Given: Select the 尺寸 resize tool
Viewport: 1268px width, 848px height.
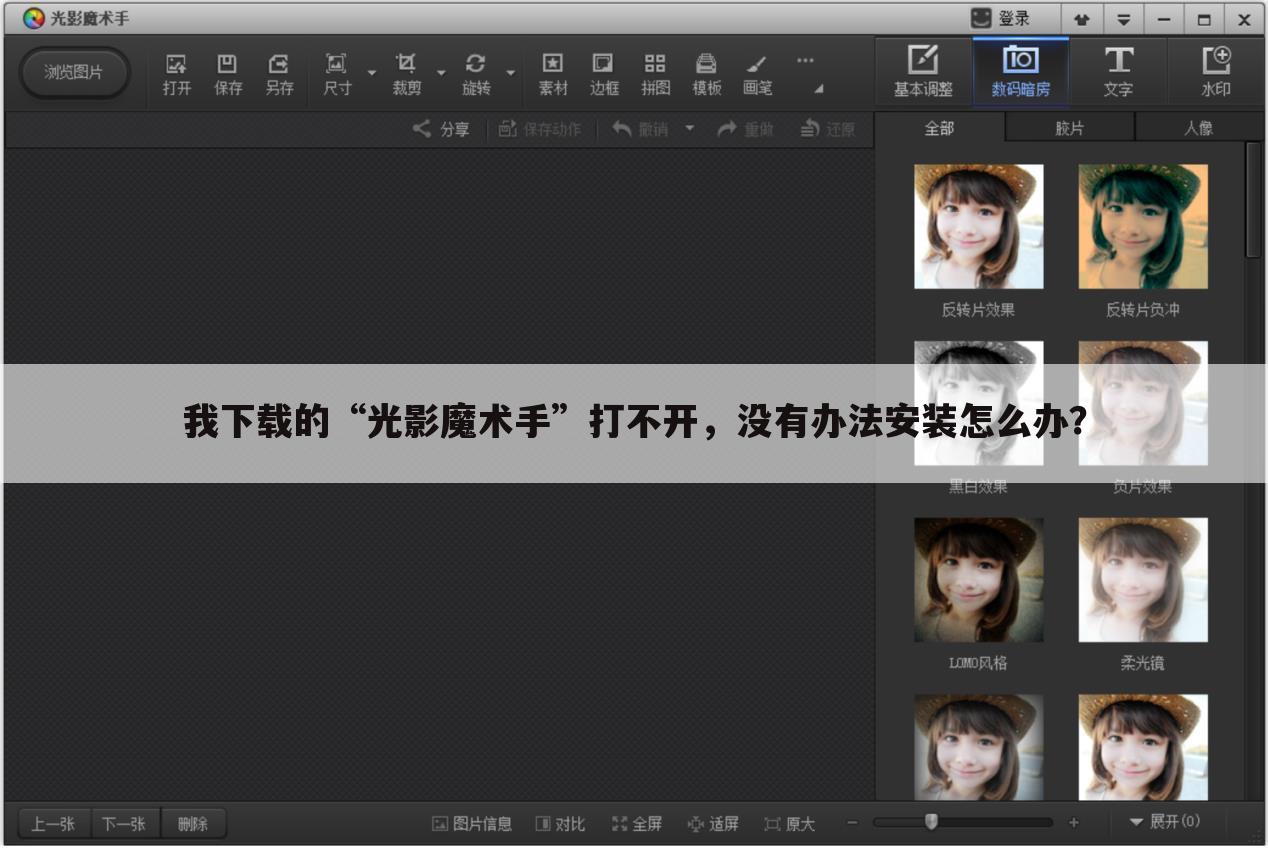Looking at the screenshot, I should click(x=337, y=74).
